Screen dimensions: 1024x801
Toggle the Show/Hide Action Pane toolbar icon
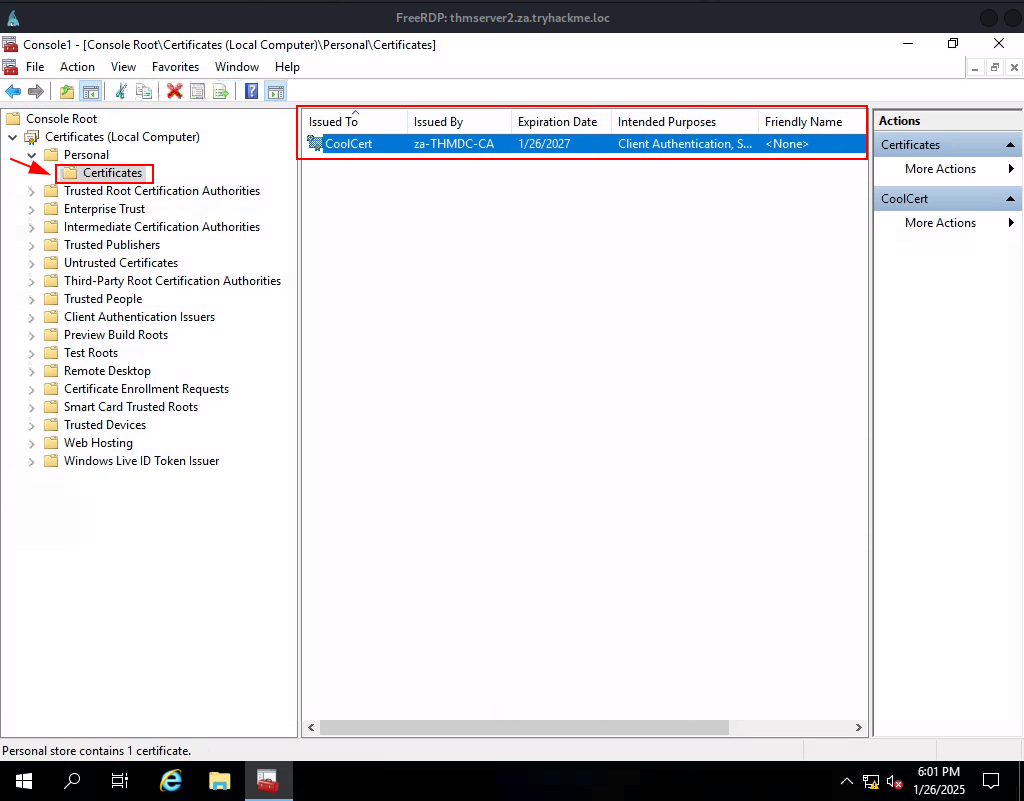(276, 91)
